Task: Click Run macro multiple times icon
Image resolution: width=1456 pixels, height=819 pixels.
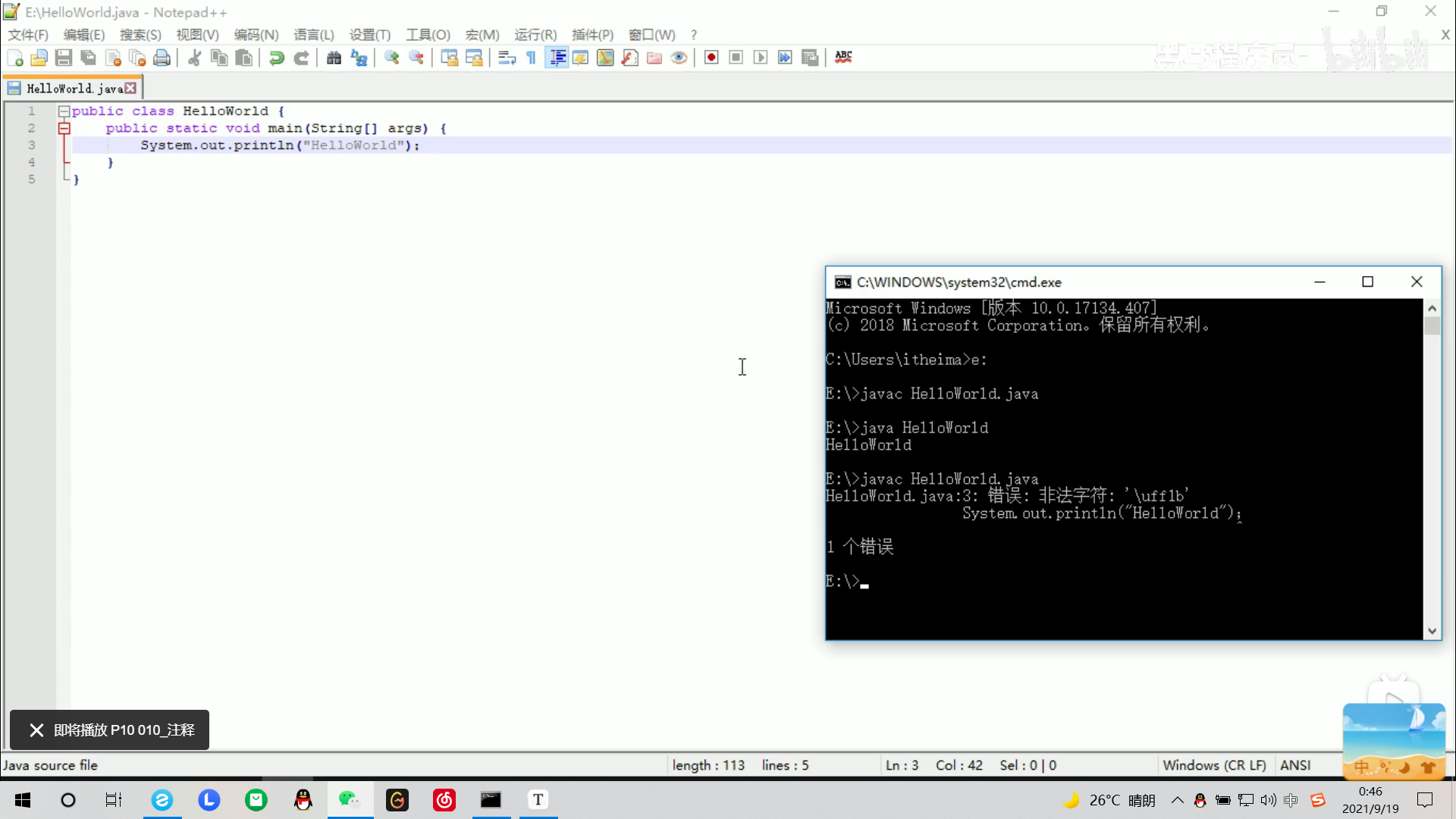Action: (785, 58)
